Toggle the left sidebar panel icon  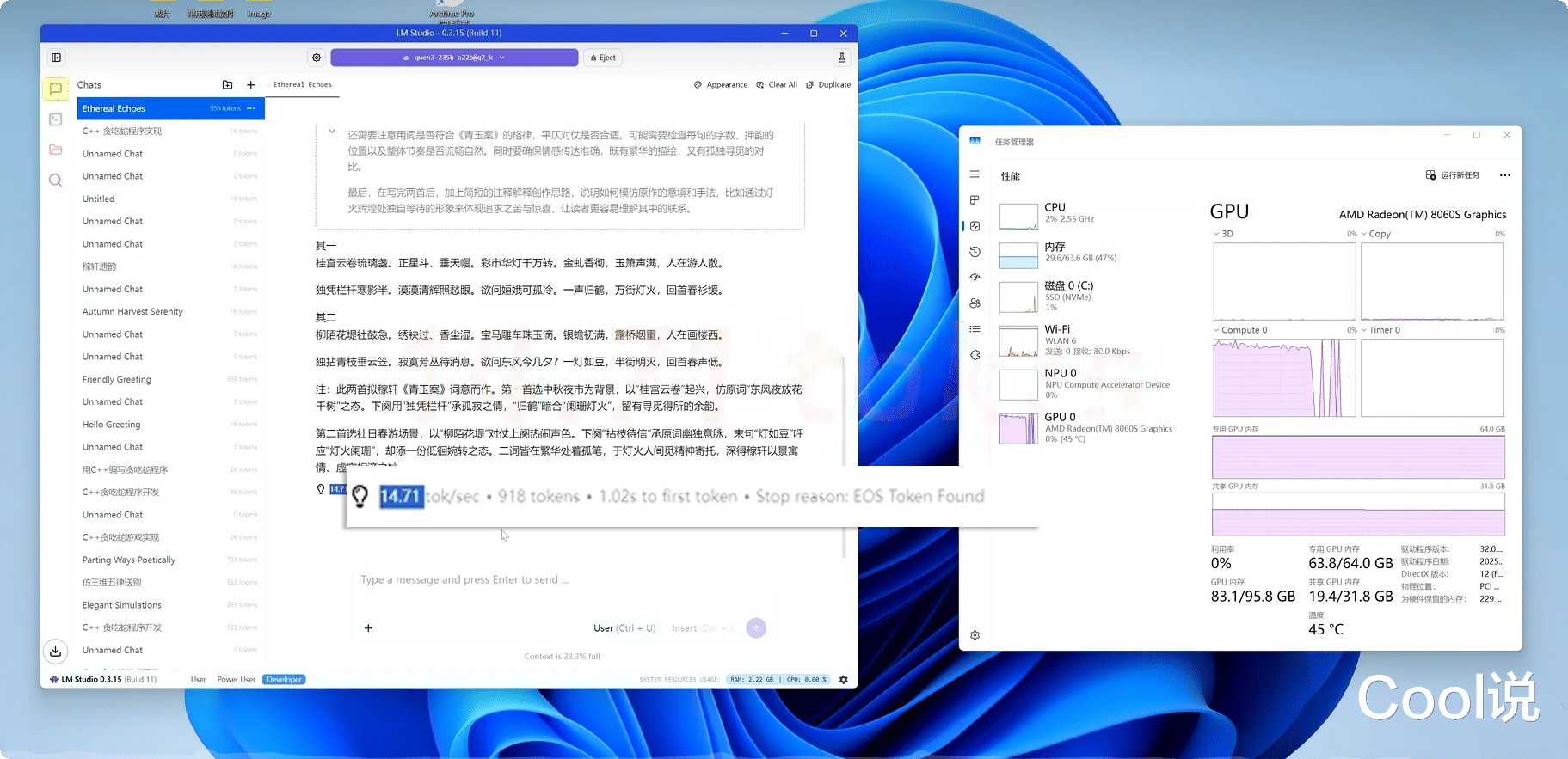(x=57, y=58)
